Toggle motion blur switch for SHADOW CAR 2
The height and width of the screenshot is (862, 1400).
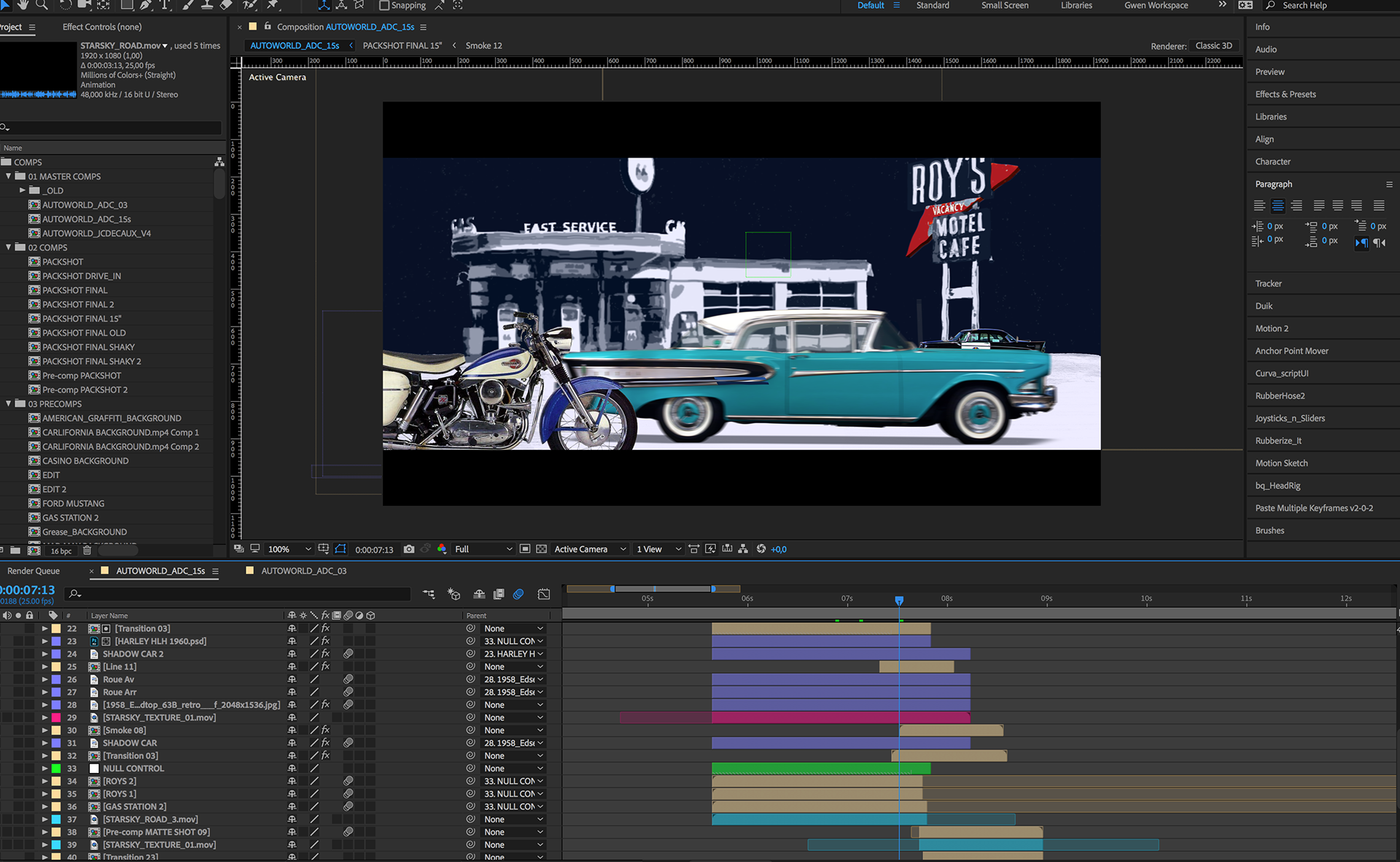point(349,654)
